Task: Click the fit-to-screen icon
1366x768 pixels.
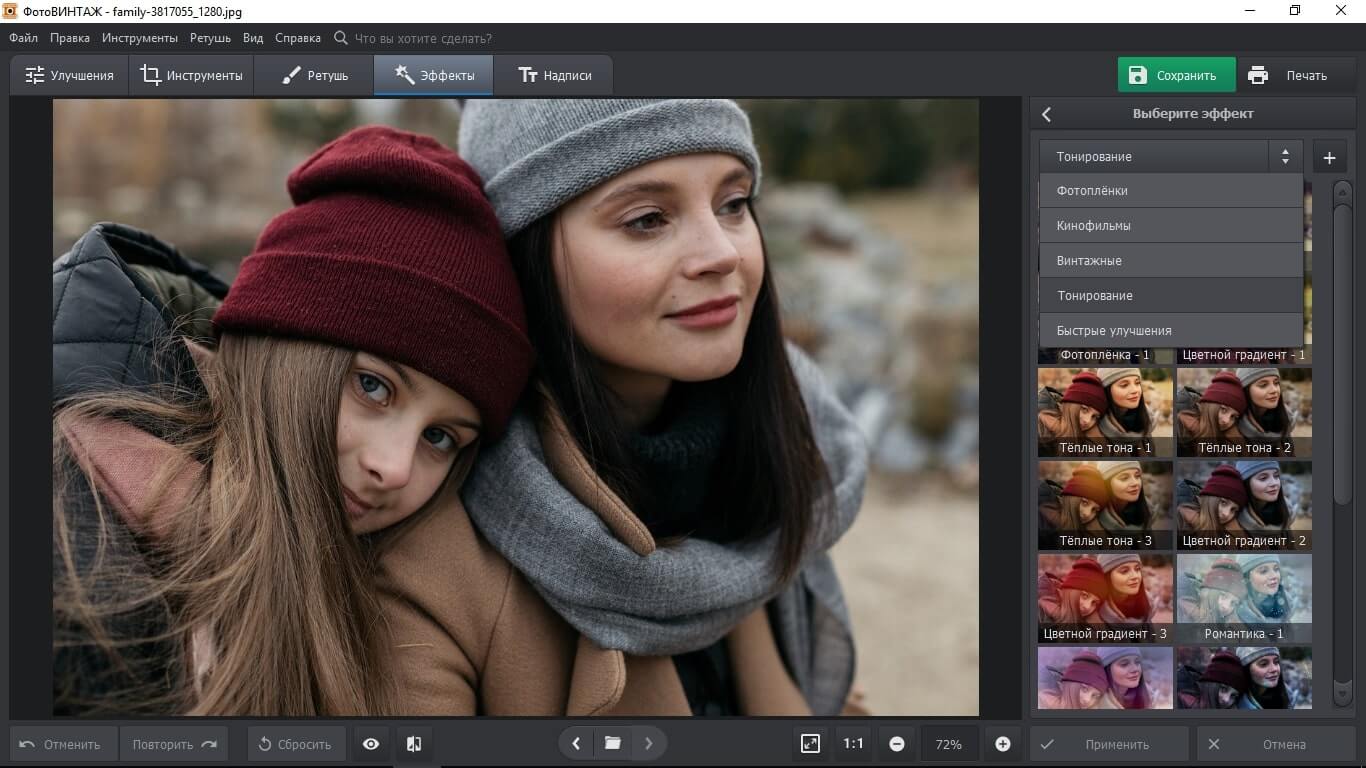Action: [810, 744]
